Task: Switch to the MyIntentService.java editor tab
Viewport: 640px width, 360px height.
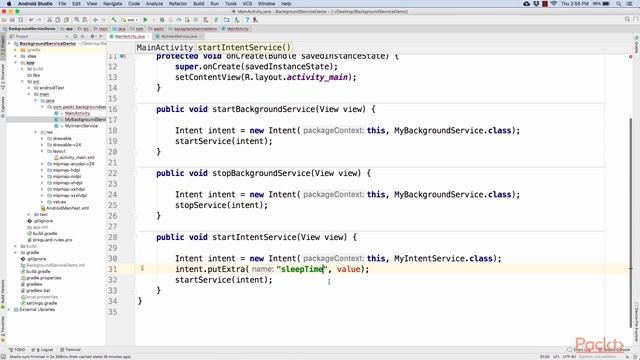Action: click(179, 36)
